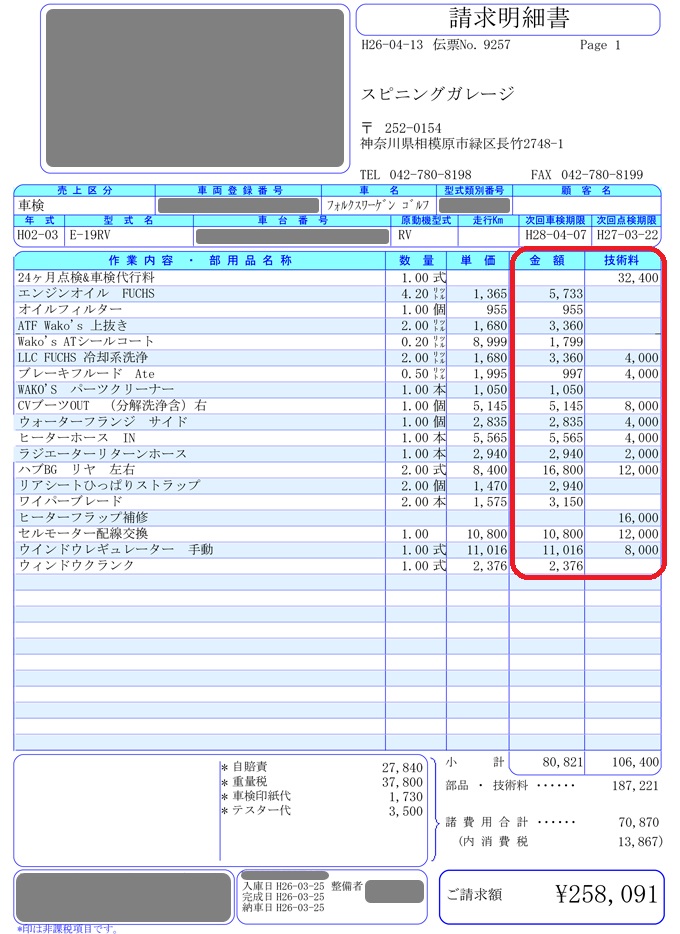Select the スピニングガレージ company name
The height and width of the screenshot is (934, 680).
pos(438,94)
